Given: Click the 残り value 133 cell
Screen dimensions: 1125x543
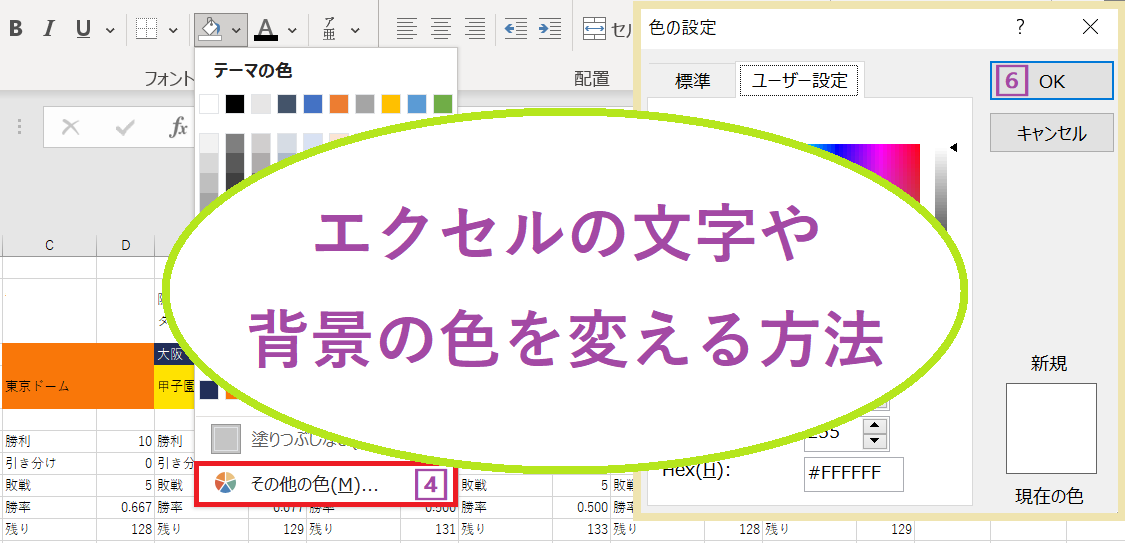Looking at the screenshot, I should point(581,529).
